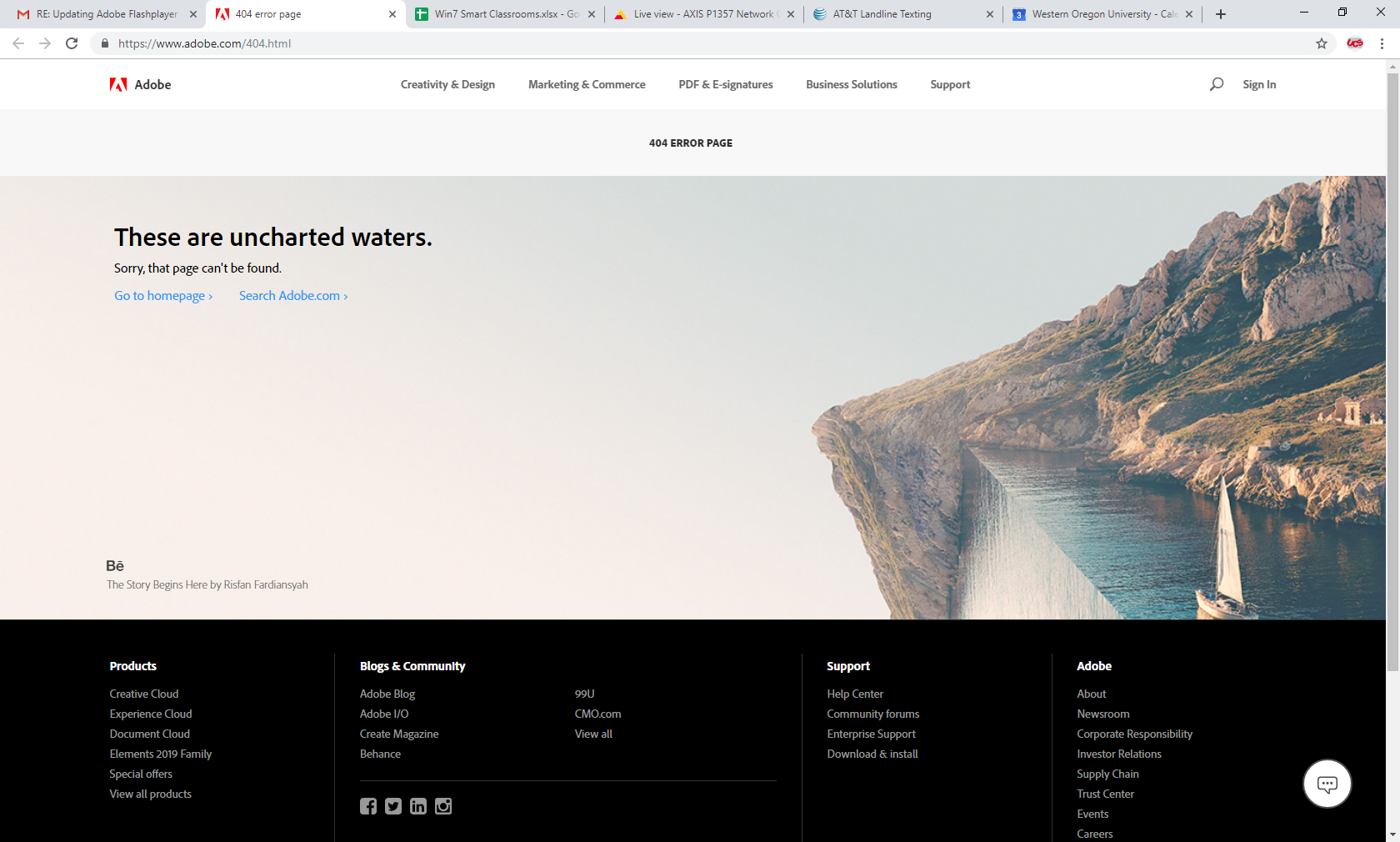Open Experience Cloud footer link
The image size is (1400, 842).
(151, 714)
